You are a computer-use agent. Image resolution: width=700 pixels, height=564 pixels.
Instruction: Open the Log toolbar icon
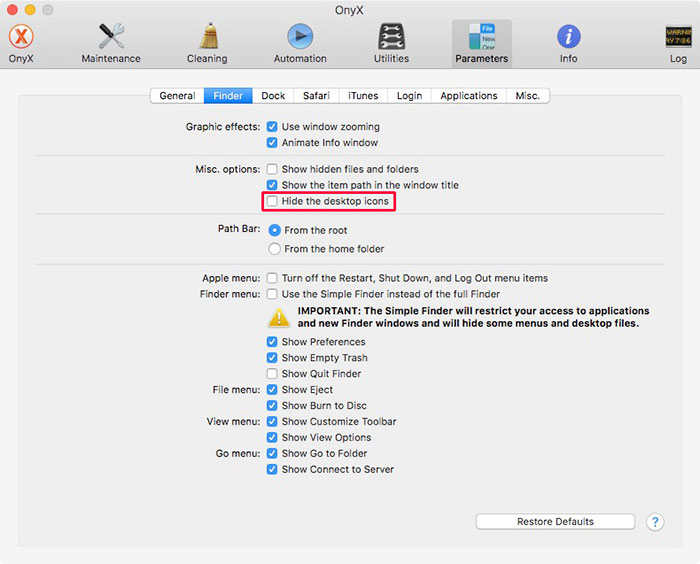678,37
